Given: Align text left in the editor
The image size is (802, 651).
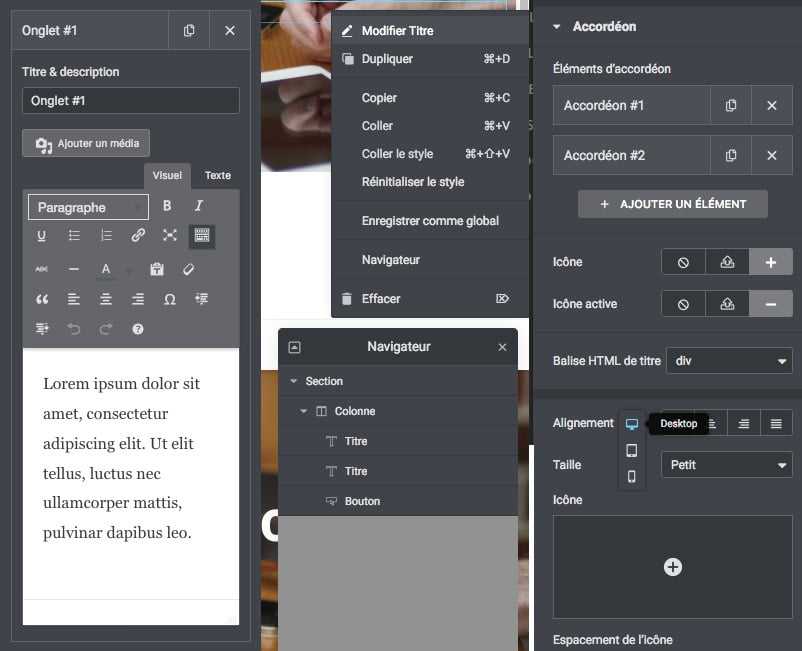Looking at the screenshot, I should 74,299.
